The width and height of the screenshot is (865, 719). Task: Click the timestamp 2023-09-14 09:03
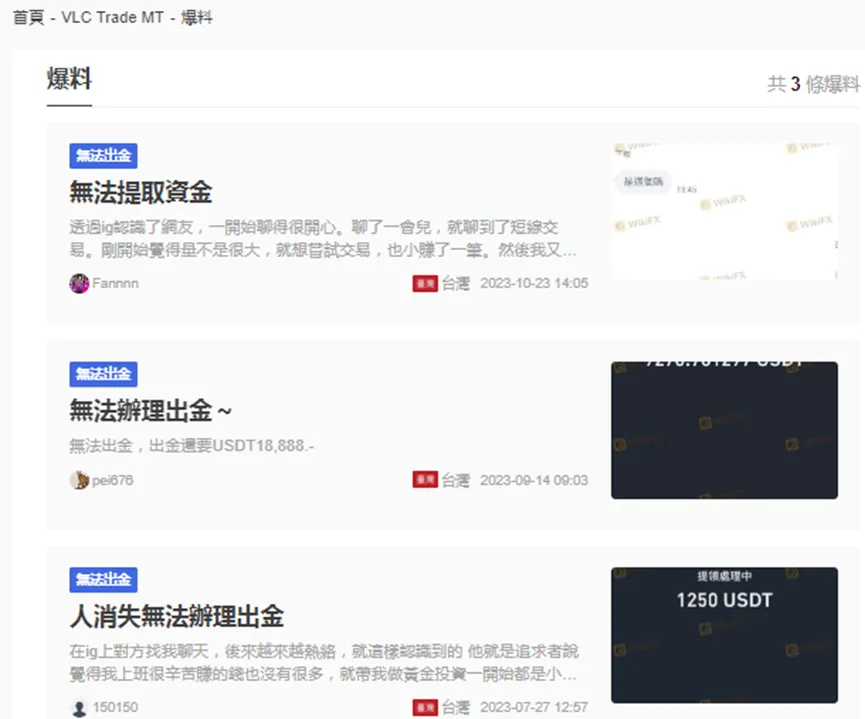tap(534, 480)
